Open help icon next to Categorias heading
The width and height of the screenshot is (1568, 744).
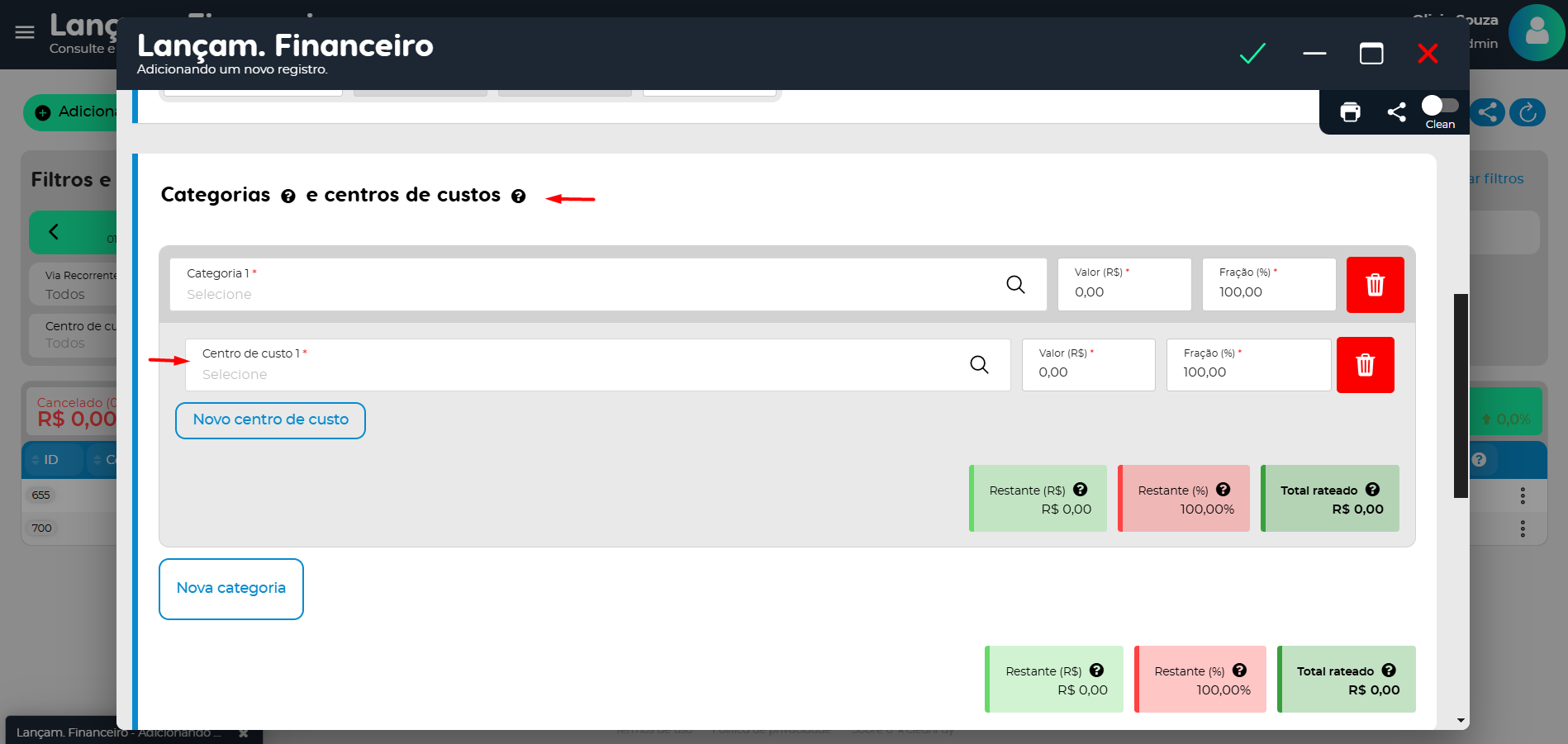(288, 197)
